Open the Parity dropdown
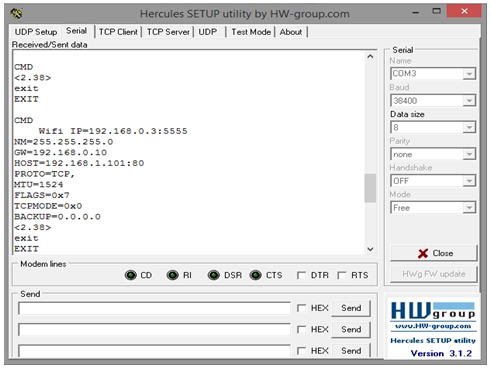Viewport: 491px width, 368px height. coord(469,154)
